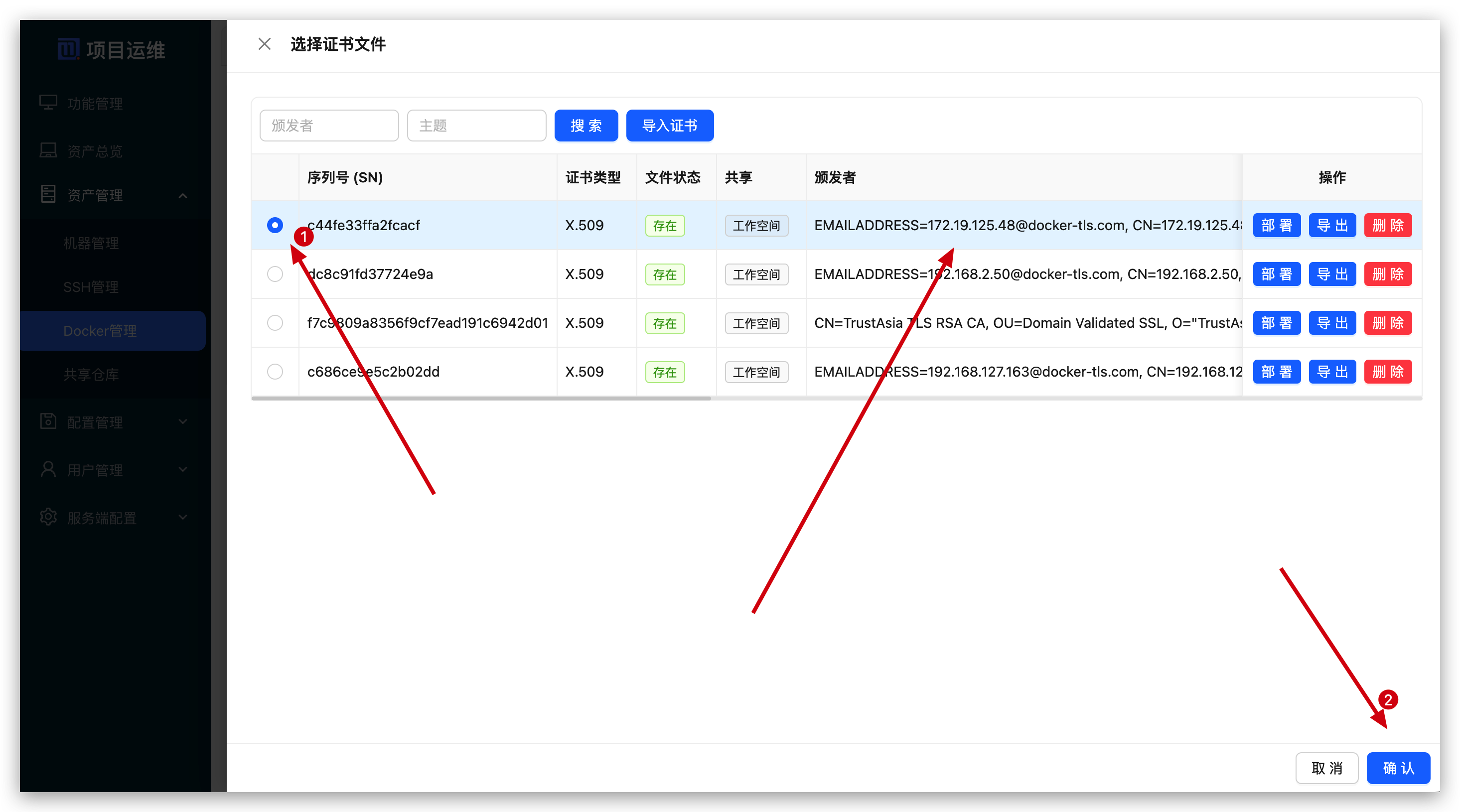Close the certificate selection dialog with X
The width and height of the screenshot is (1460, 812).
tap(264, 44)
